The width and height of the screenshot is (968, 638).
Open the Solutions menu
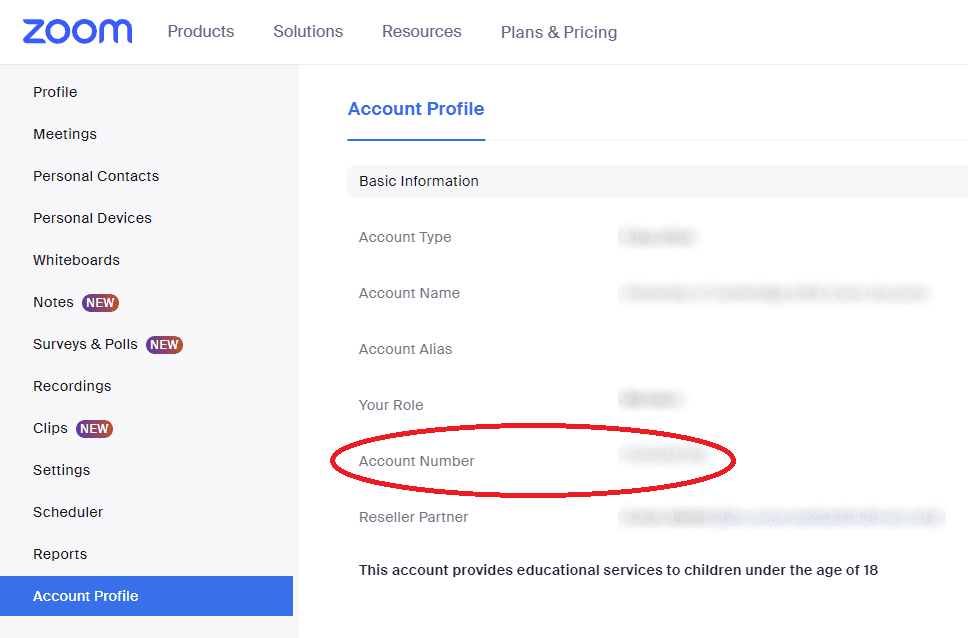[308, 32]
